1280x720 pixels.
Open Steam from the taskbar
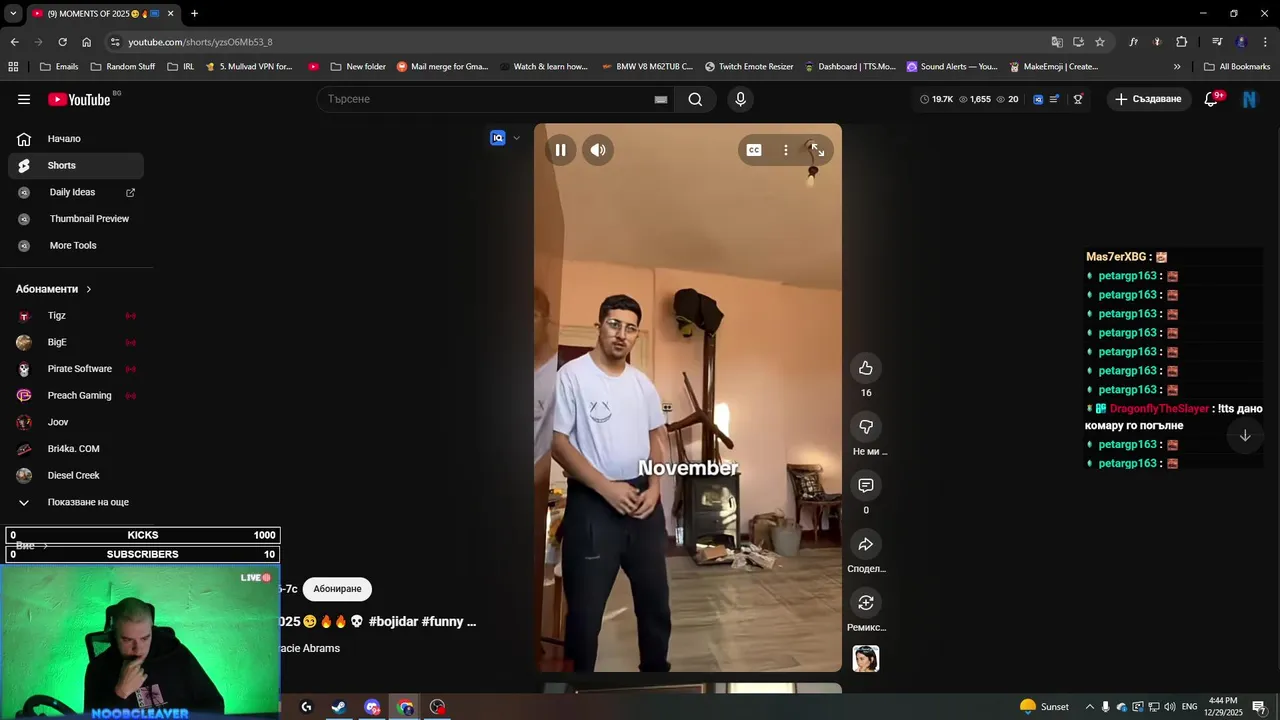(339, 707)
